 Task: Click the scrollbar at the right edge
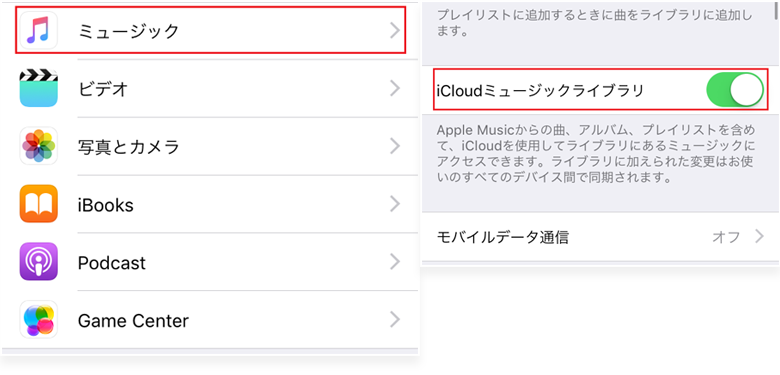(776, 9)
